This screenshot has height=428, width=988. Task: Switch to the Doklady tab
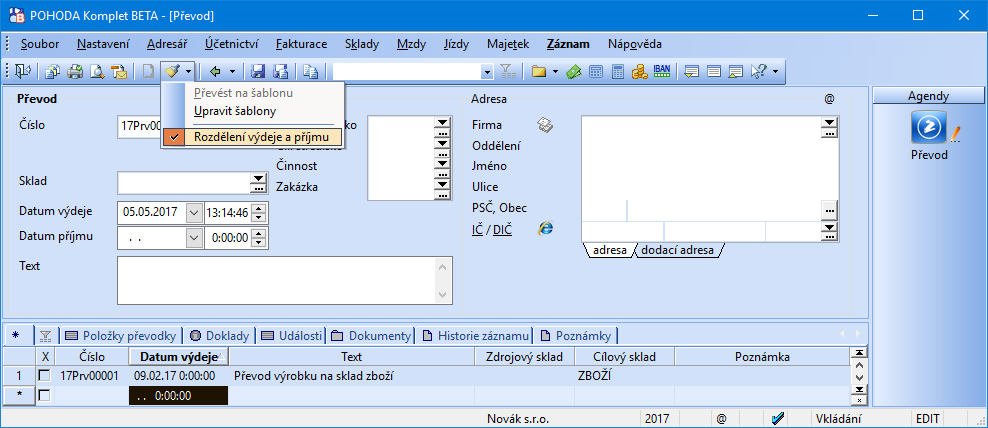(221, 335)
